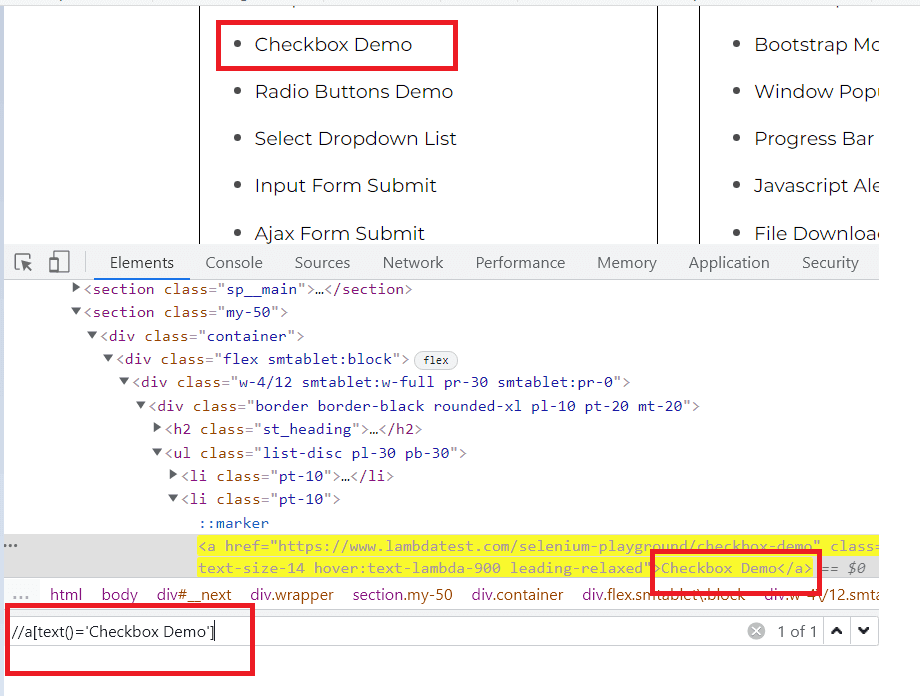
Task: Clear the XPath search using the X icon
Action: [756, 630]
